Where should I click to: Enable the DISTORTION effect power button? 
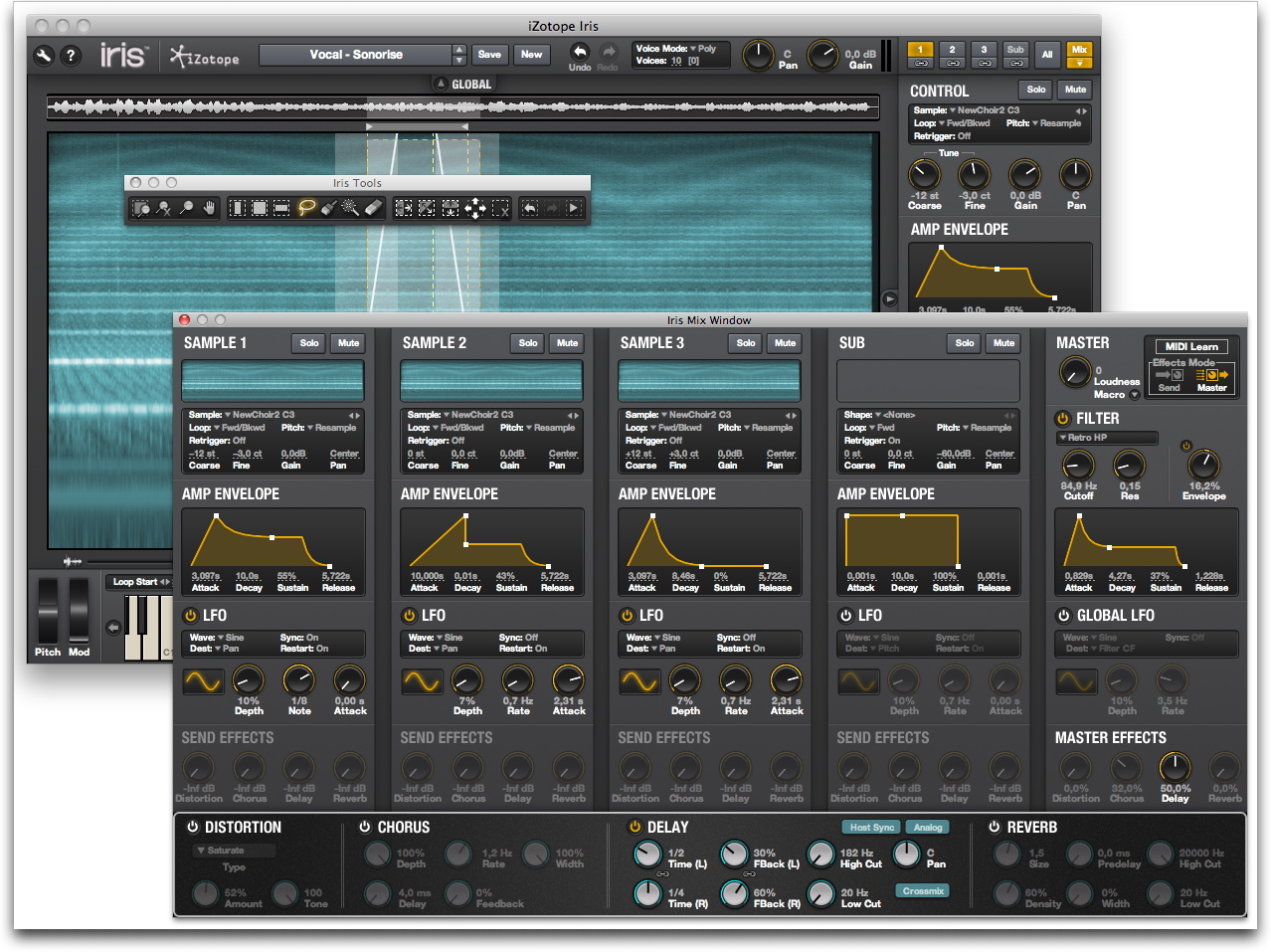click(192, 827)
